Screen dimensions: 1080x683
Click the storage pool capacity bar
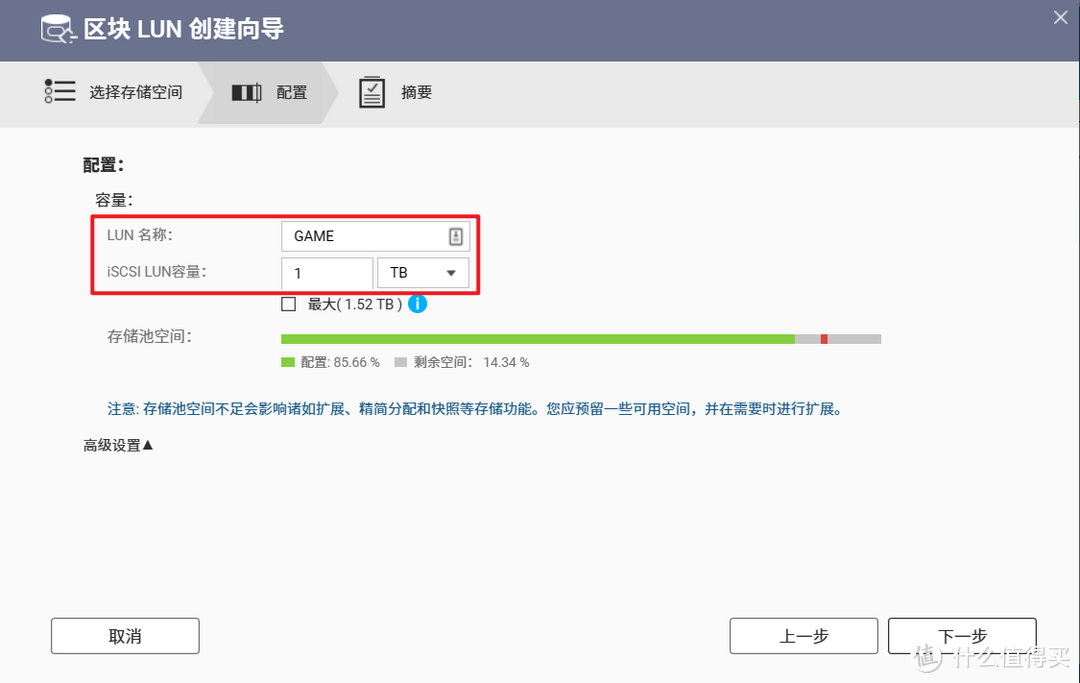[580, 338]
